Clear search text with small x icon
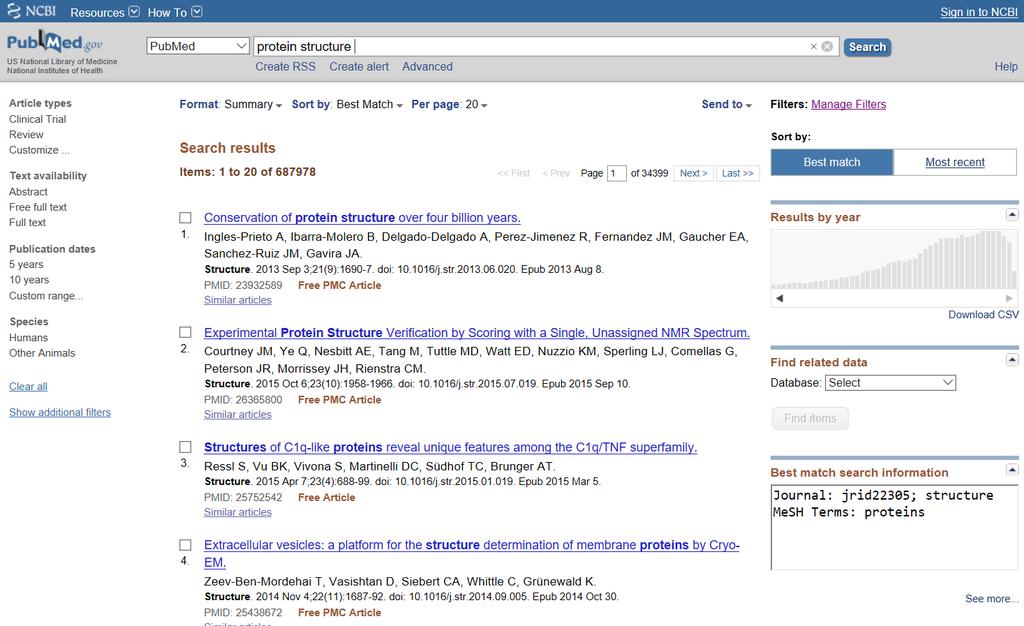Screen dimensions: 1024x626 coord(814,46)
